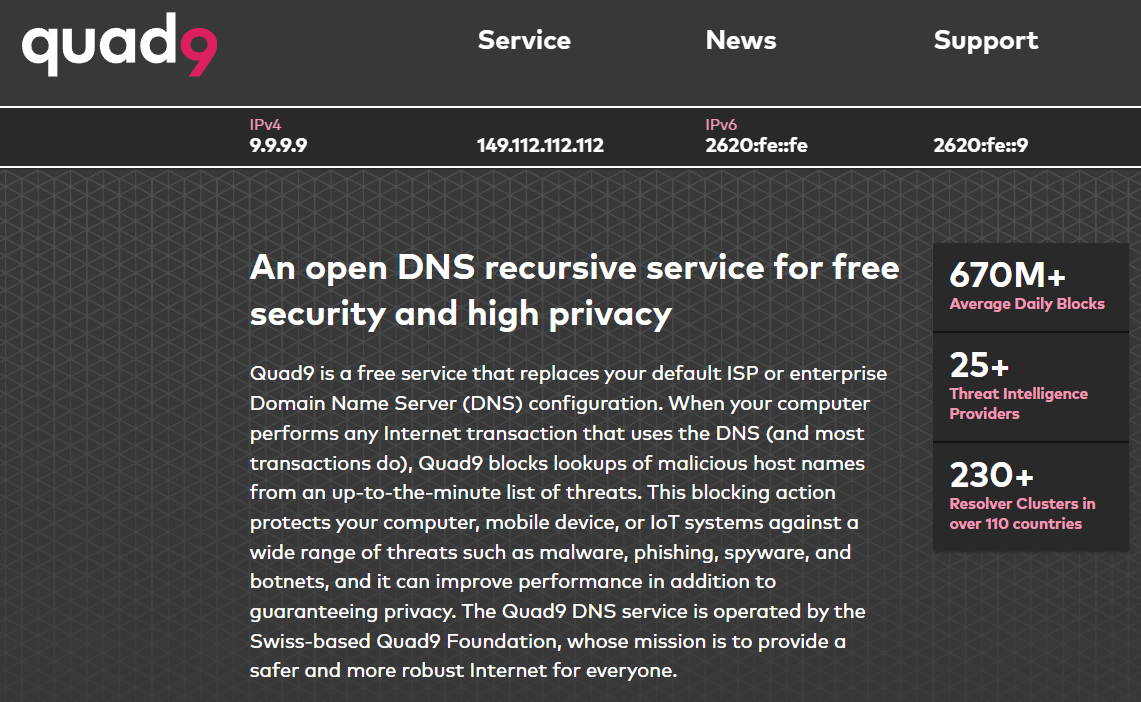This screenshot has width=1141, height=702.
Task: Click the secondary IPv4 address 149.112.112.112
Action: tap(539, 145)
